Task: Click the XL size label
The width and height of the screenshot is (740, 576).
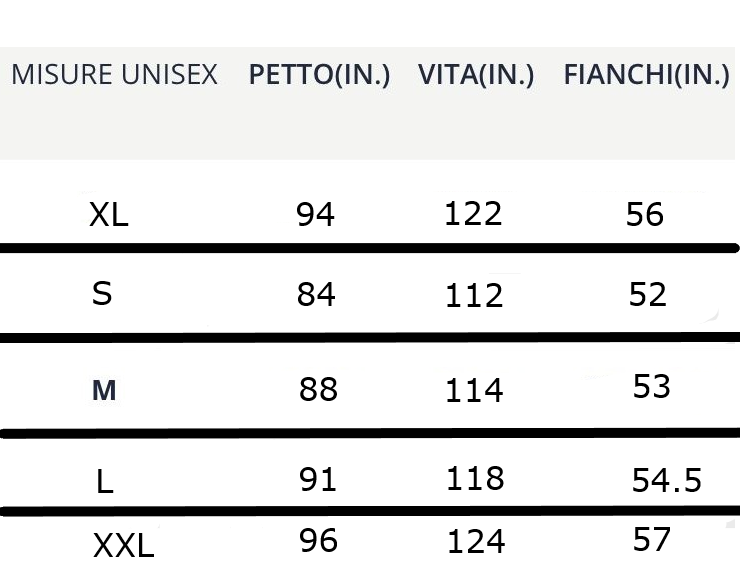Action: (109, 215)
